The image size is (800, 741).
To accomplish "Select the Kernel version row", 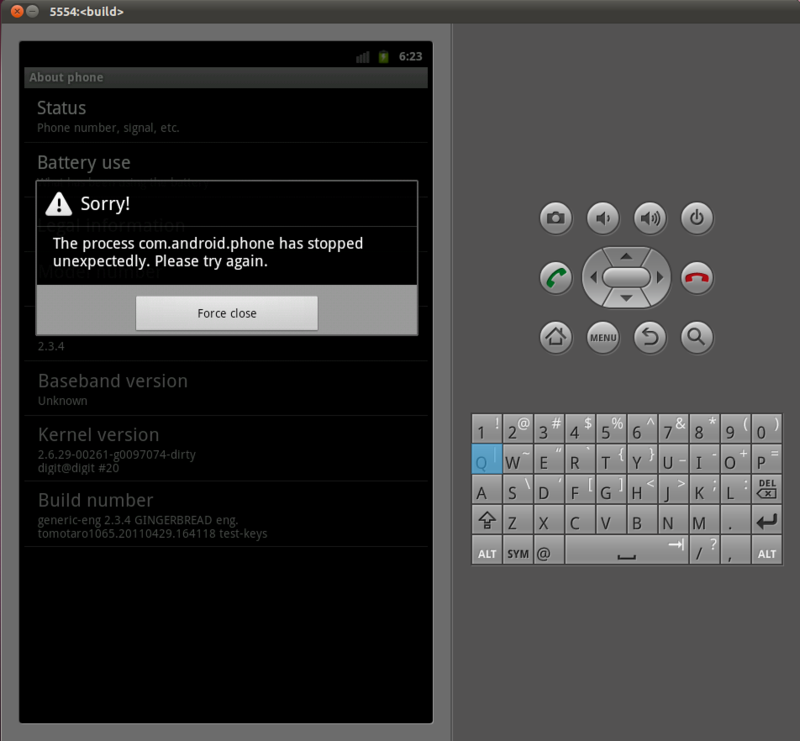I will click(226, 449).
